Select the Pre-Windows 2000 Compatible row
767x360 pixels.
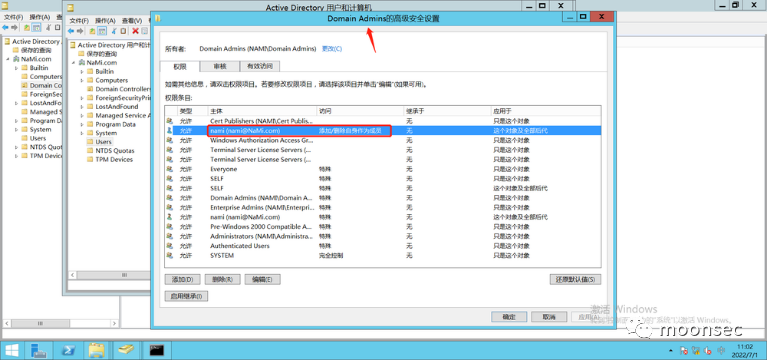(383, 226)
